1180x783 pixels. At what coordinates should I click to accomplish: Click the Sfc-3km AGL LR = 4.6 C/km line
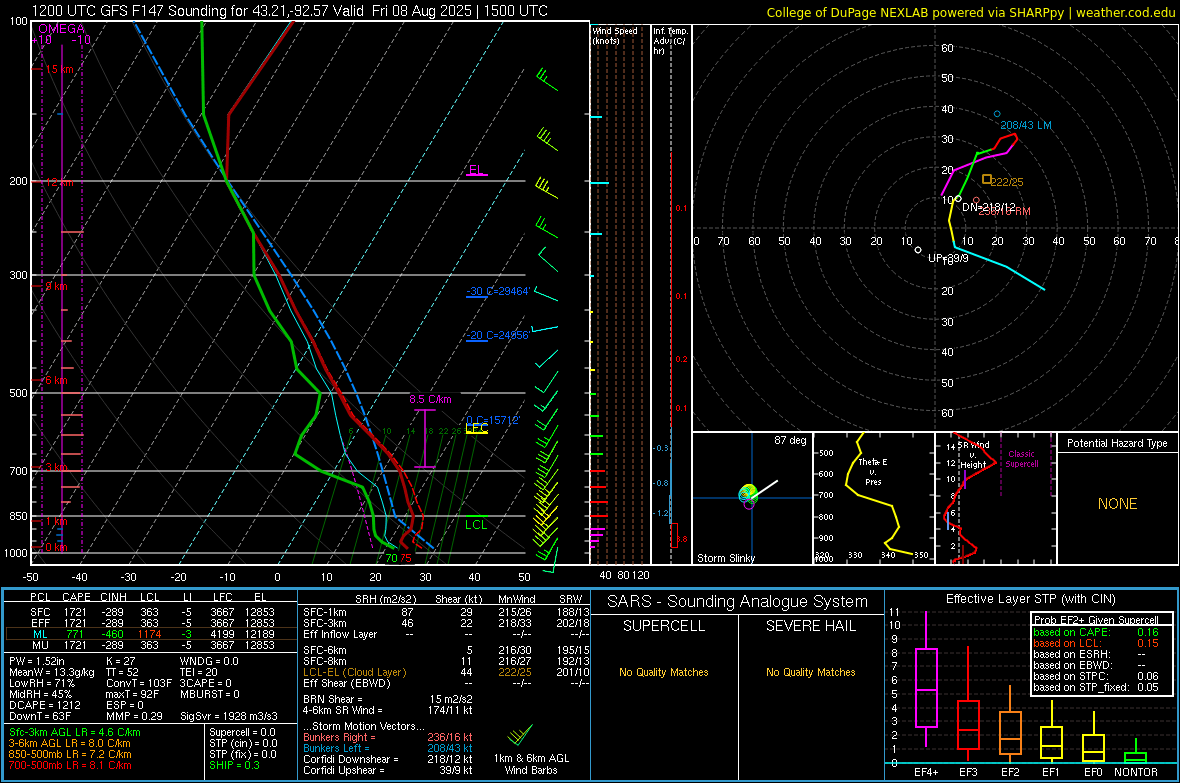75,732
